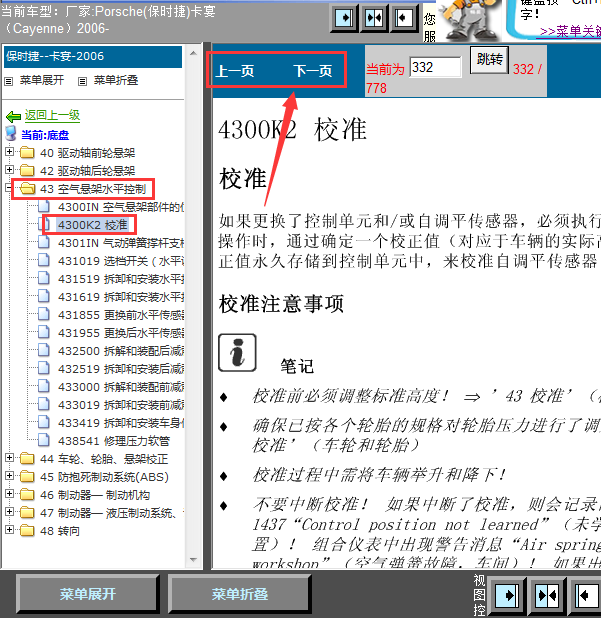Open 431855 更换前水平传感器 item

pos(121,315)
